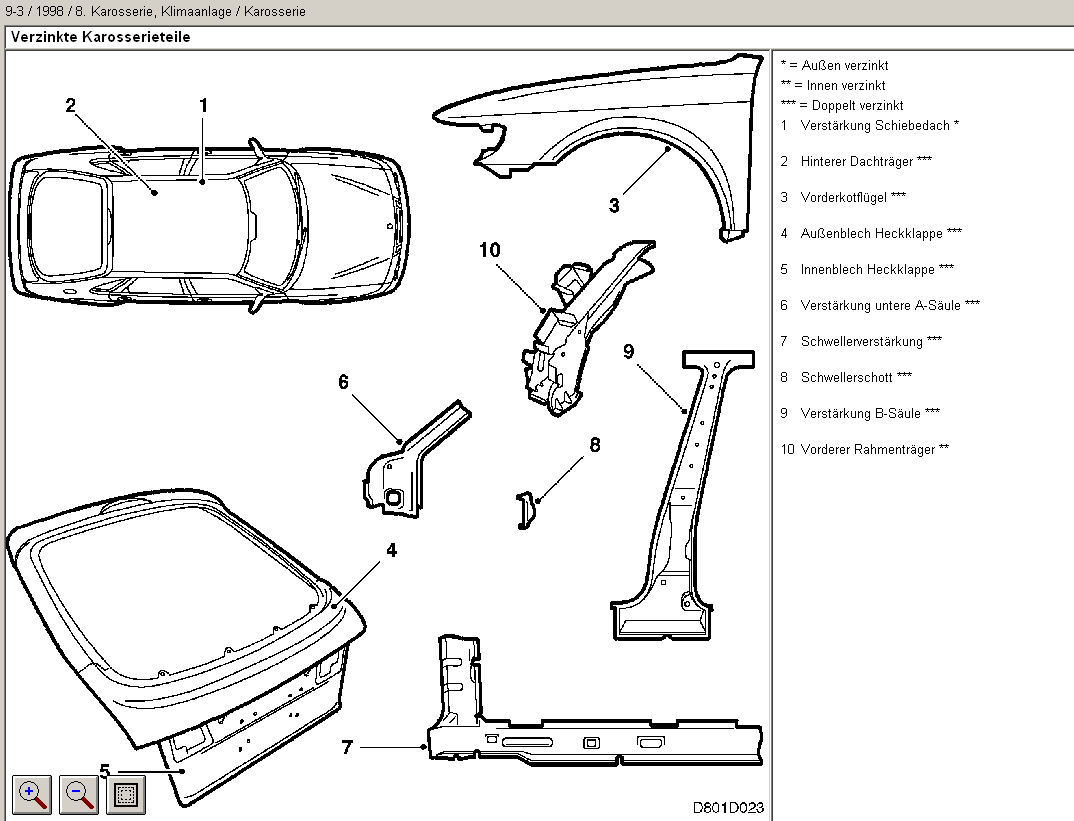
Task: Click callout number 4 on the tailgate
Action: click(x=391, y=551)
